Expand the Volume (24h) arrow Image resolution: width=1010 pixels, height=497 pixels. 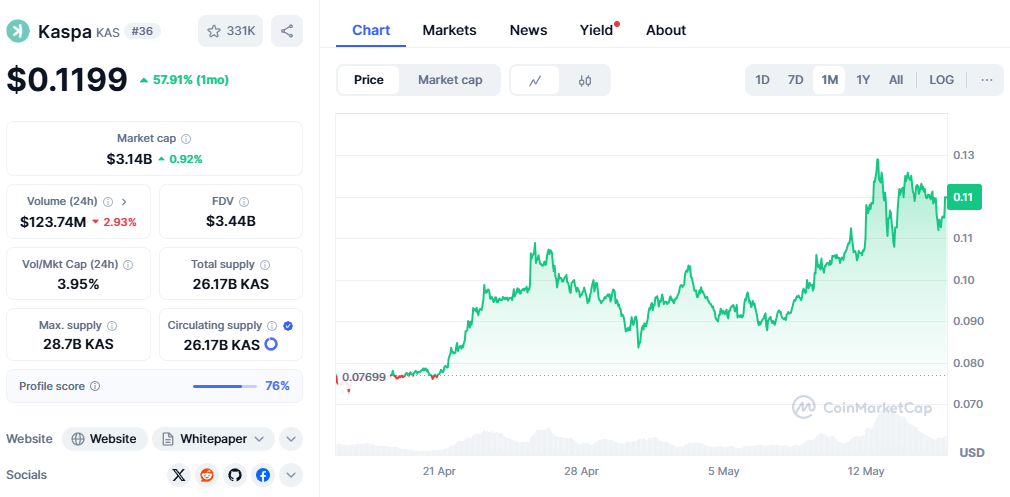[124, 202]
